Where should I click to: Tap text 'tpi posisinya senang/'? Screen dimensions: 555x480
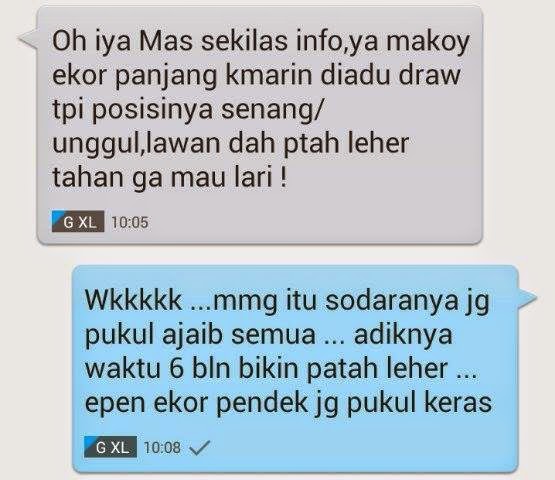pyautogui.click(x=188, y=110)
